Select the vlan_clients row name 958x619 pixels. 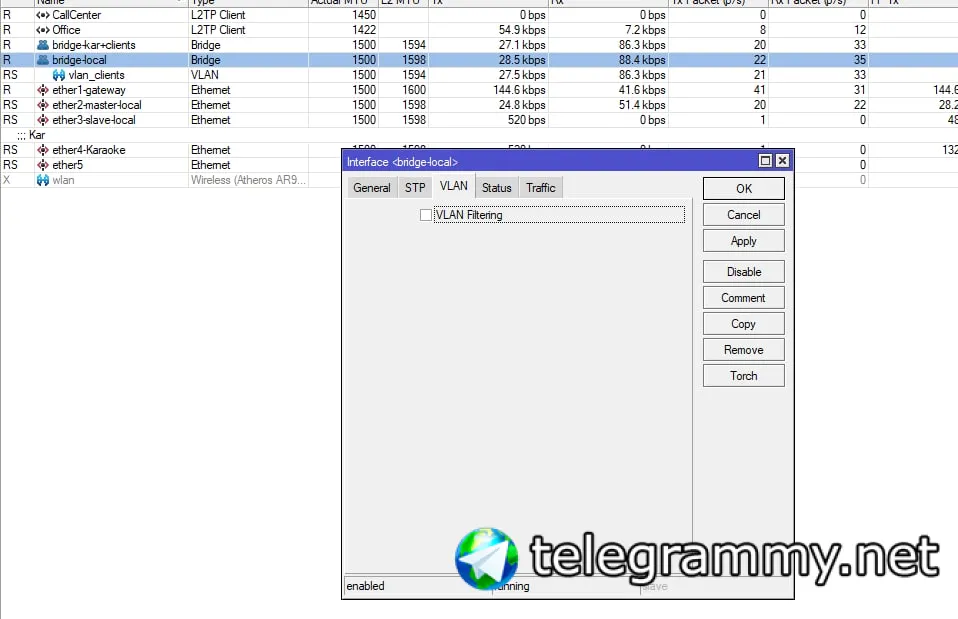tap(97, 75)
